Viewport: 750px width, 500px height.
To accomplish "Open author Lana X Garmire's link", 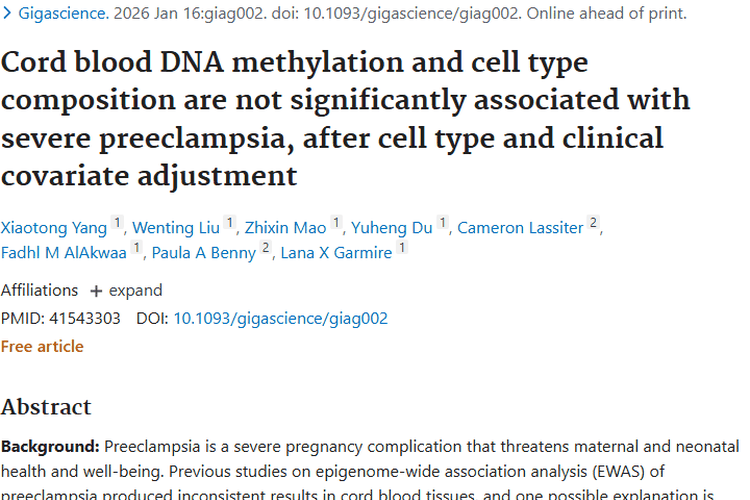I will (x=336, y=253).
